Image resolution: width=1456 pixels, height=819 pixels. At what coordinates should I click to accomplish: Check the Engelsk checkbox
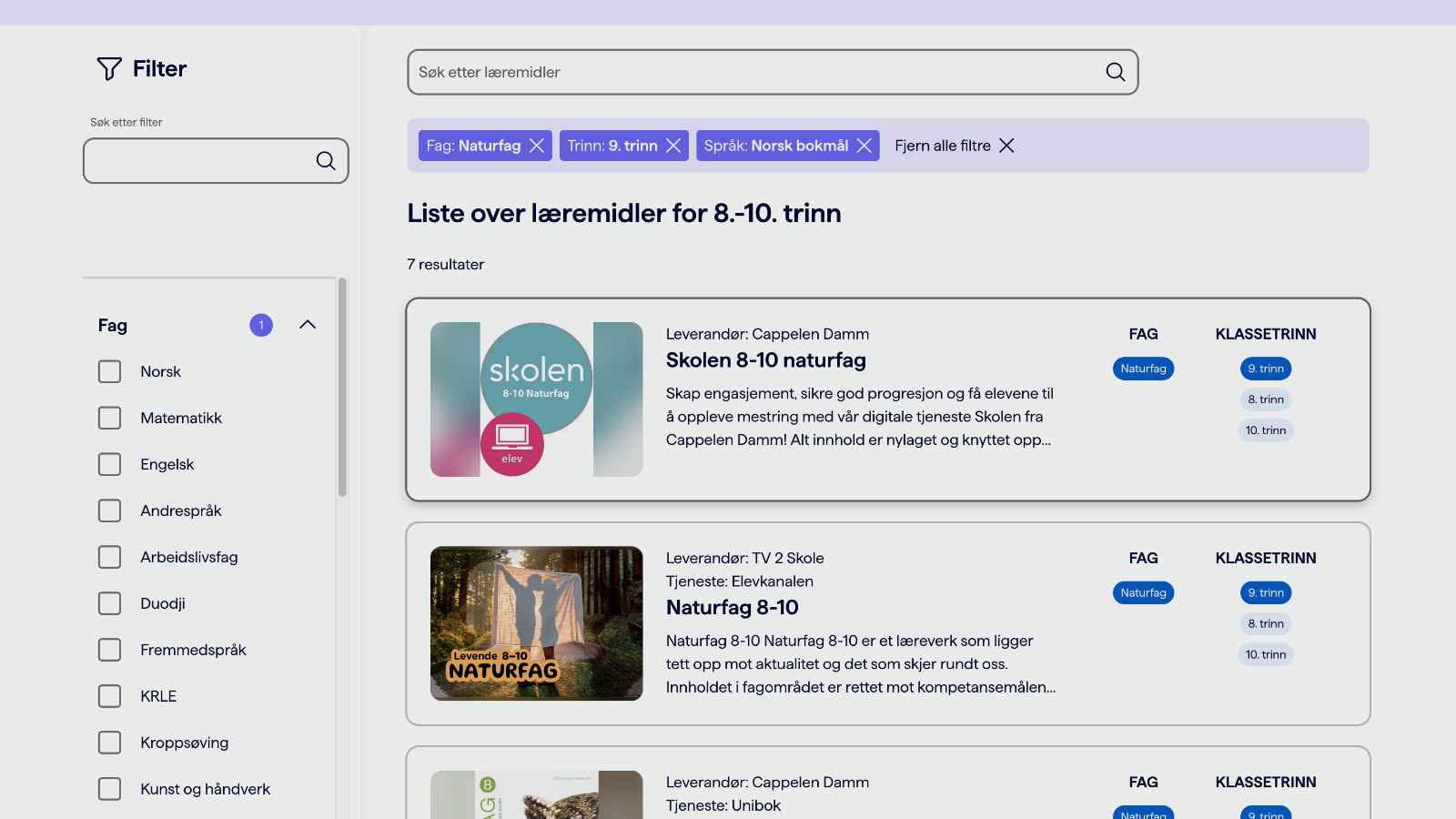109,464
